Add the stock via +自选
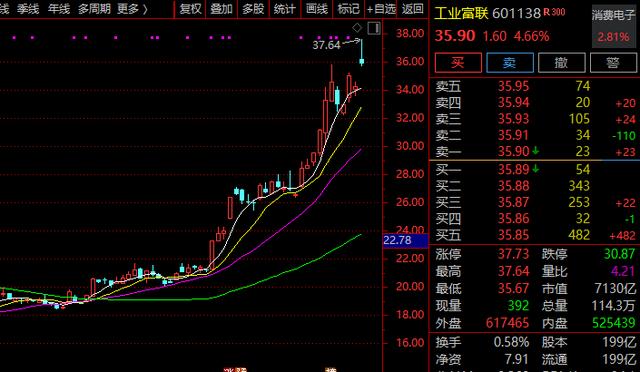This screenshot has width=640, height=372. (x=381, y=9)
